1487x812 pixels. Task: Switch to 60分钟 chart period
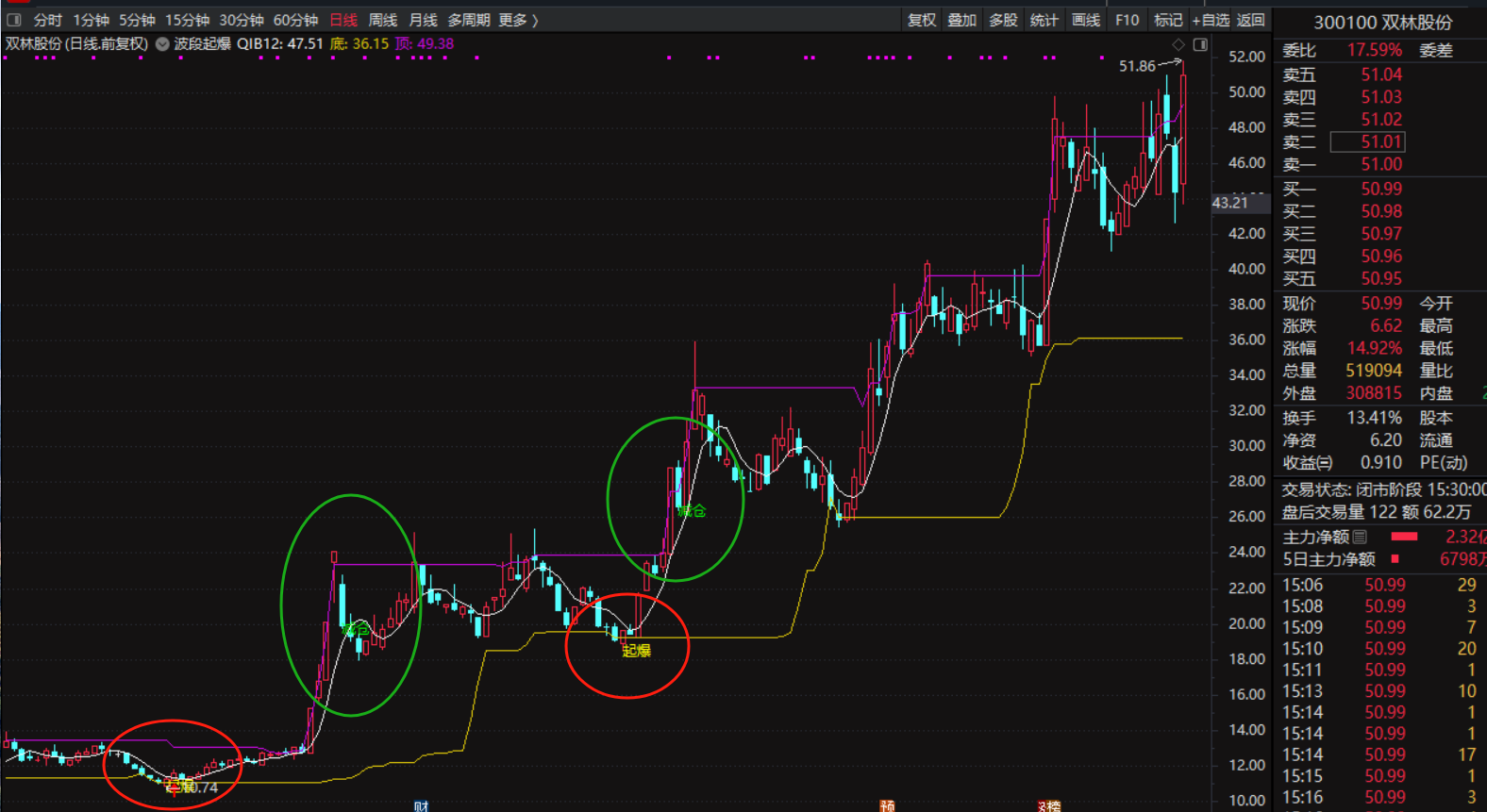(x=295, y=20)
